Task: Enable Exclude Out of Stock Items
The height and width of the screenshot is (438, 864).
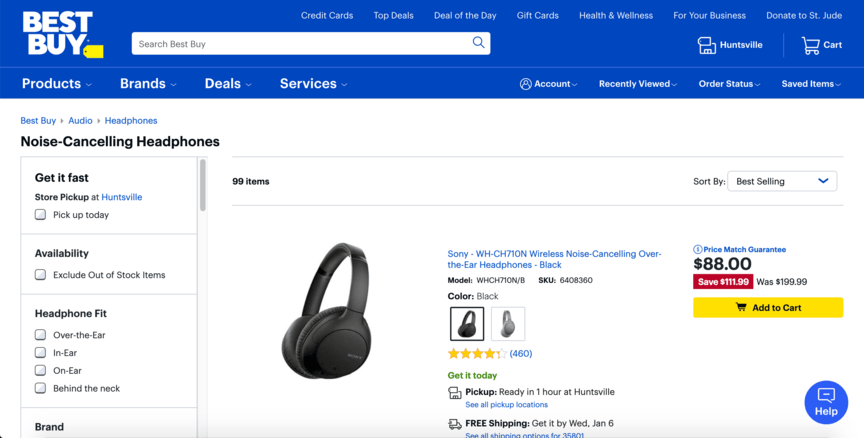Action: click(41, 275)
